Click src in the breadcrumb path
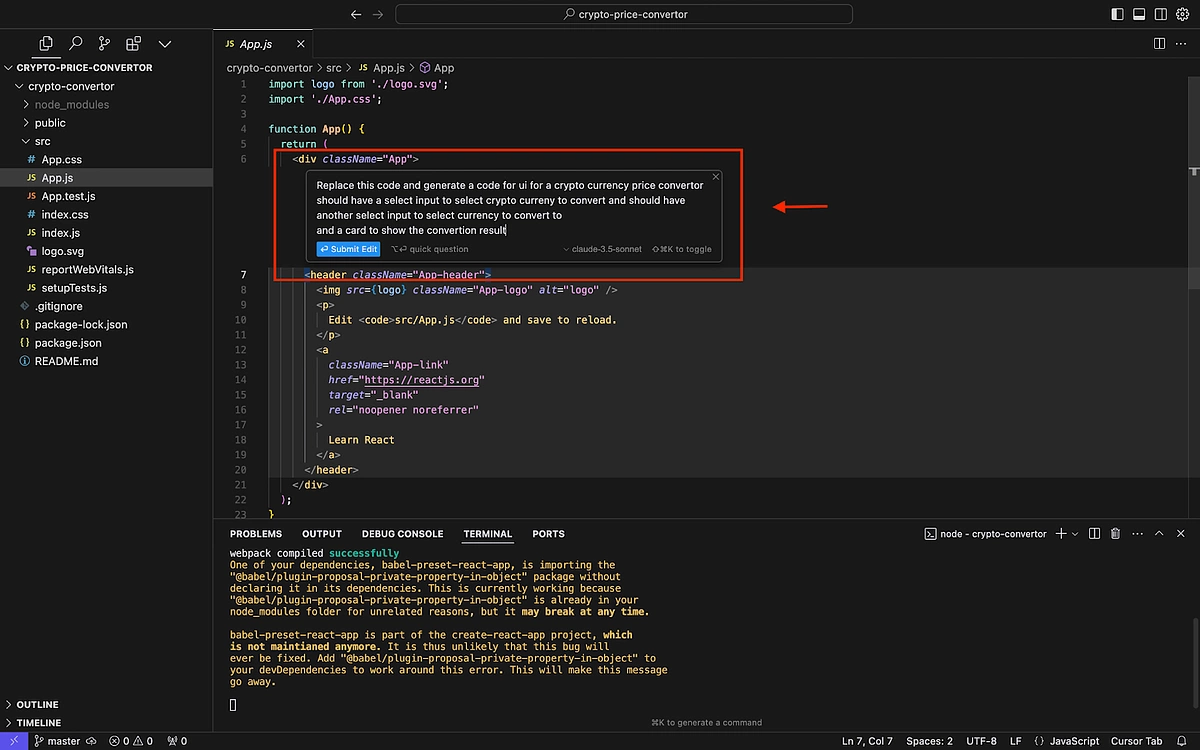Screen dimensions: 1200x750 (x=335, y=68)
